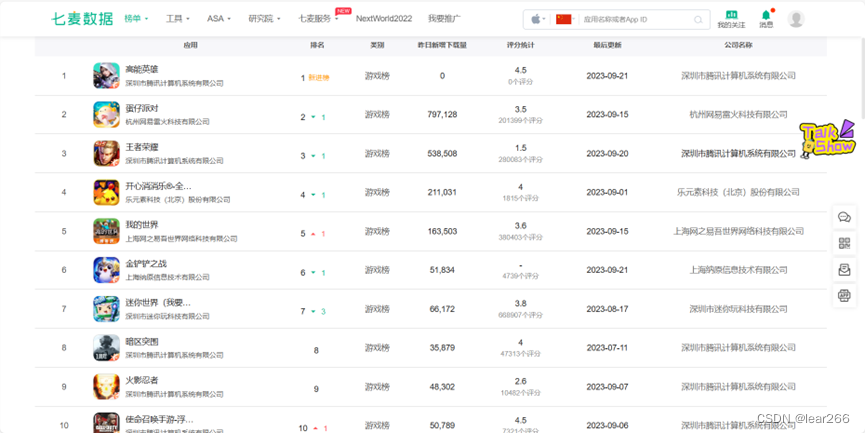Expand the 工具 menu

pos(178,19)
